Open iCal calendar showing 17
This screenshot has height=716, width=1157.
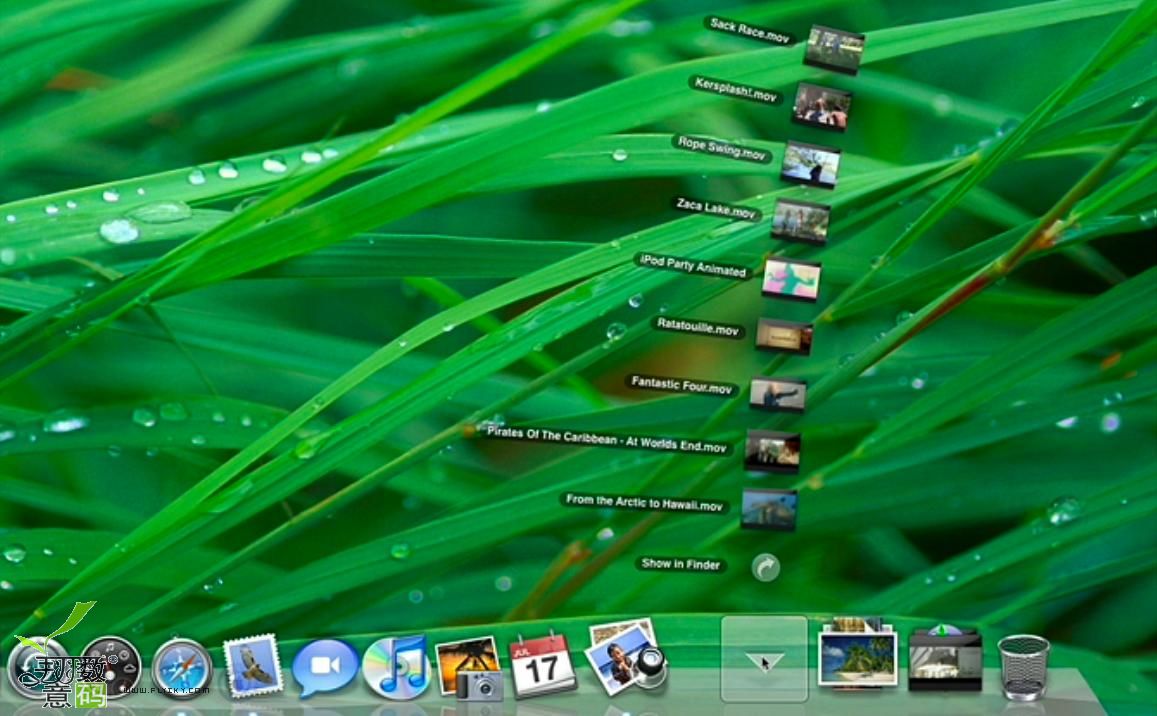(x=542, y=664)
